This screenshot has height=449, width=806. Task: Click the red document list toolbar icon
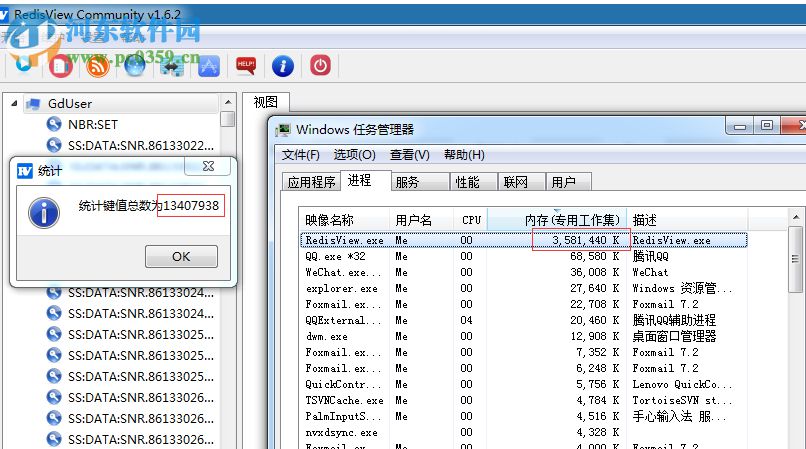(x=61, y=66)
